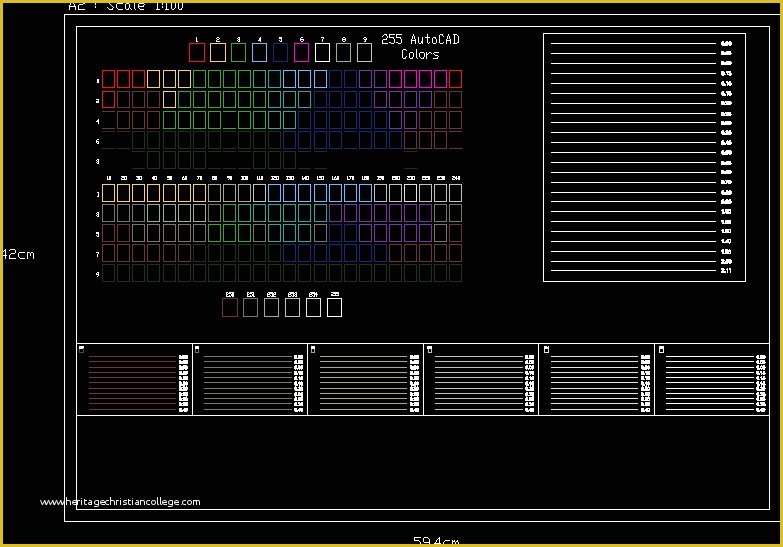Image resolution: width=783 pixels, height=547 pixels.
Task: Click the "59.4cm" width dimension label
Action: pyautogui.click(x=436, y=541)
